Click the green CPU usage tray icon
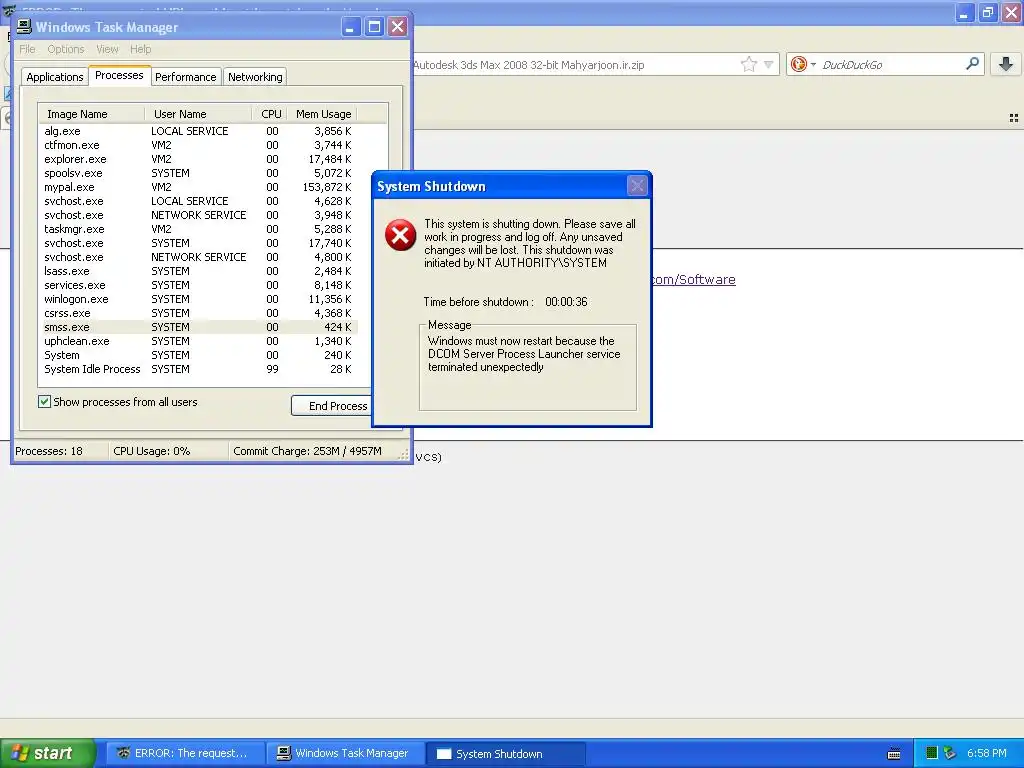1024x768 pixels. [x=932, y=754]
